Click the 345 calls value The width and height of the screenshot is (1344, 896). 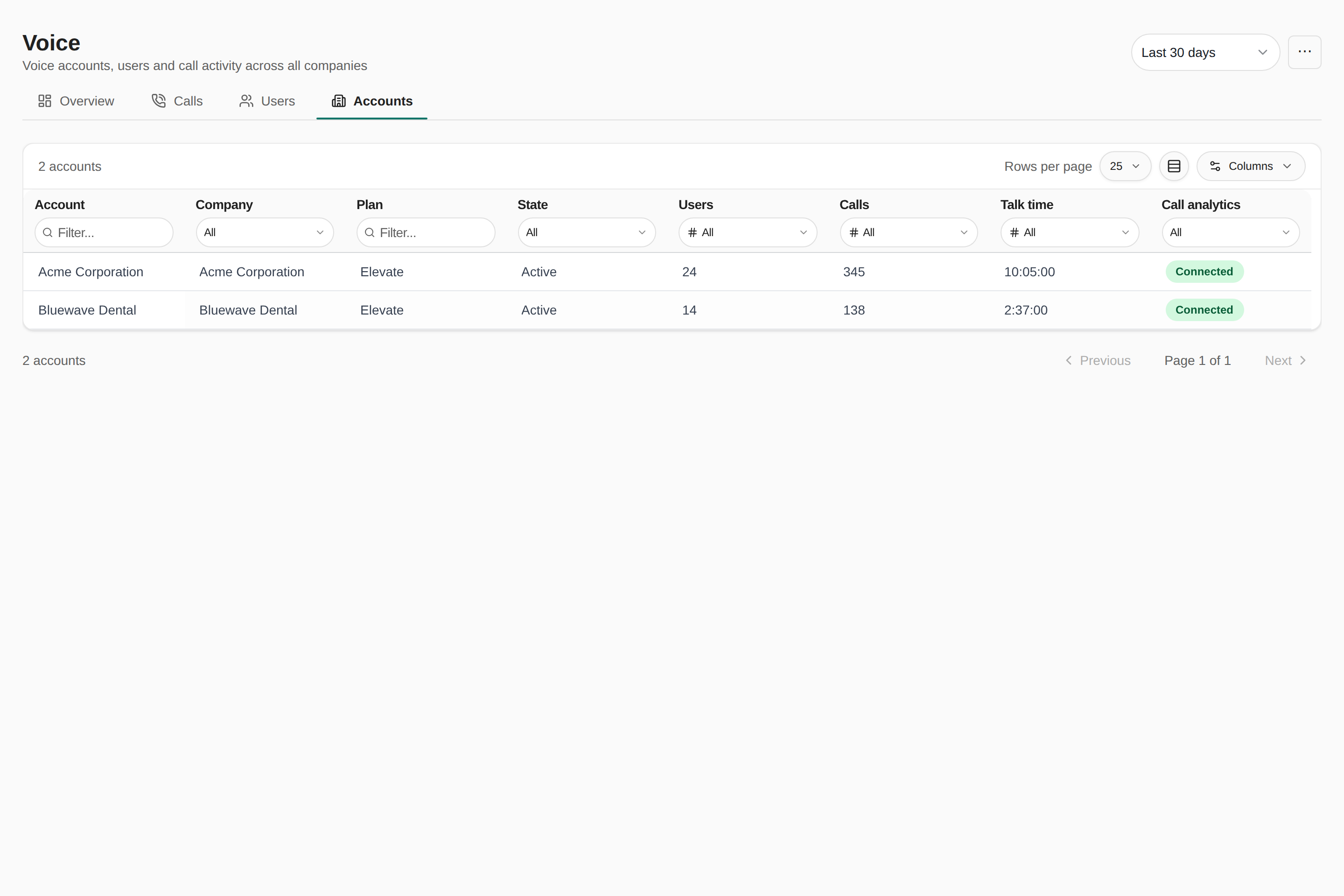(x=854, y=272)
